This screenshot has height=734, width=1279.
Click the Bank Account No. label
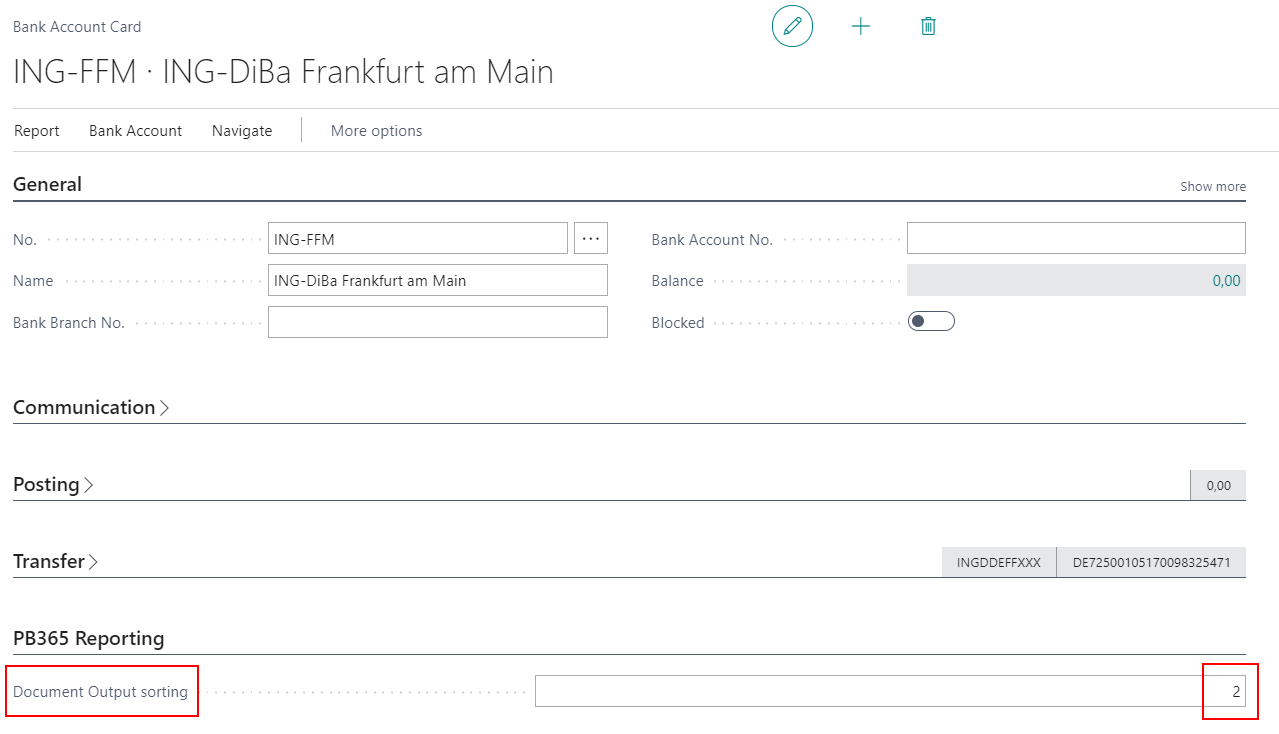pyautogui.click(x=712, y=239)
